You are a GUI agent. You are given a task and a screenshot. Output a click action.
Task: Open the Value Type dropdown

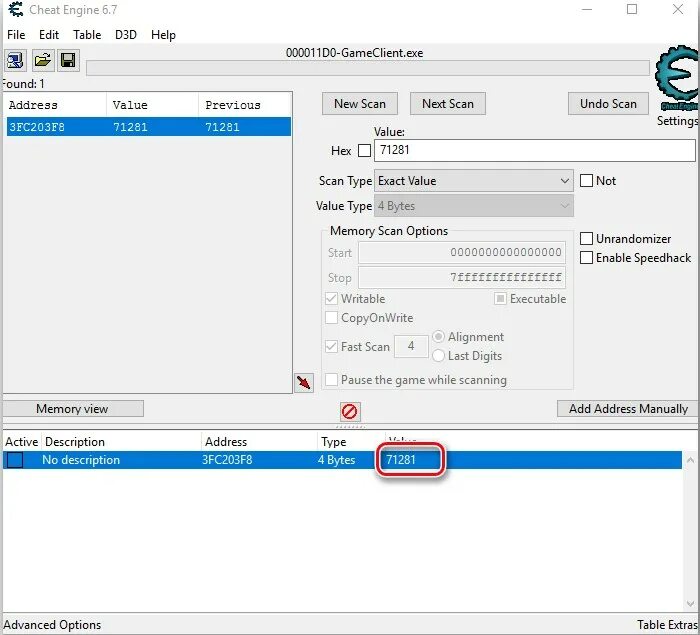pos(474,206)
